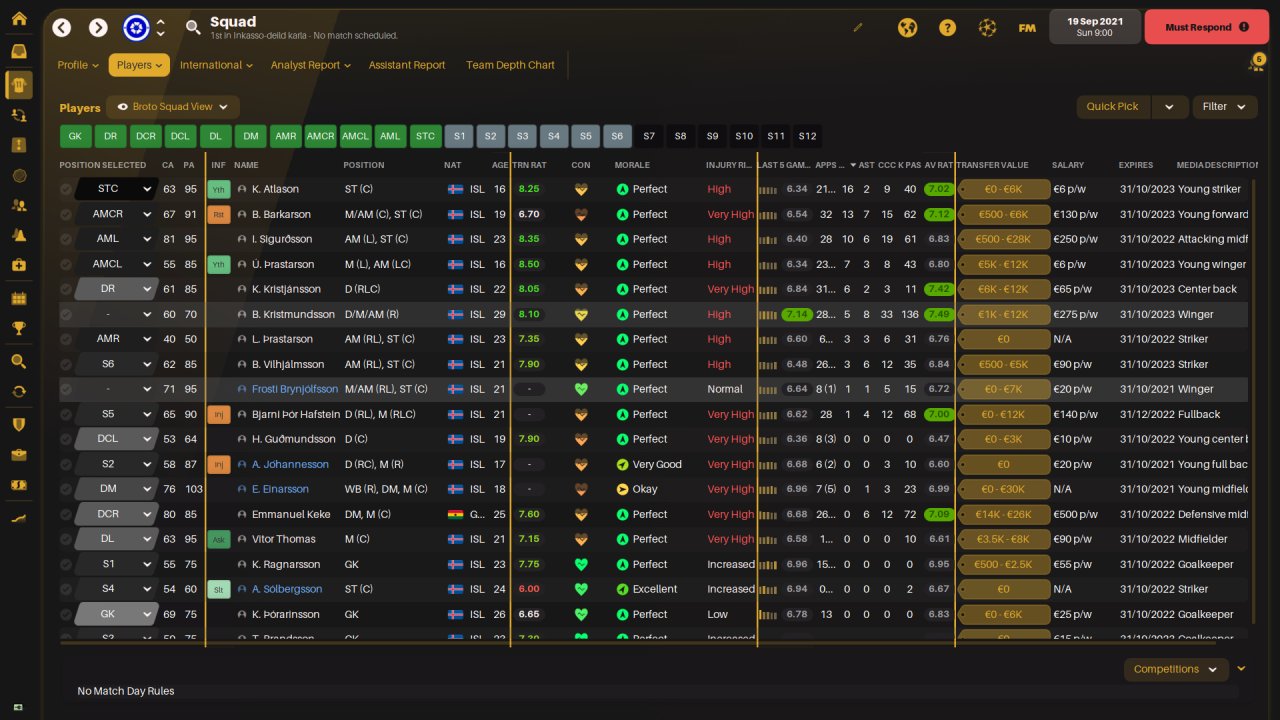Open the Analyst Report menu
Image resolution: width=1280 pixels, height=720 pixels.
coord(310,65)
